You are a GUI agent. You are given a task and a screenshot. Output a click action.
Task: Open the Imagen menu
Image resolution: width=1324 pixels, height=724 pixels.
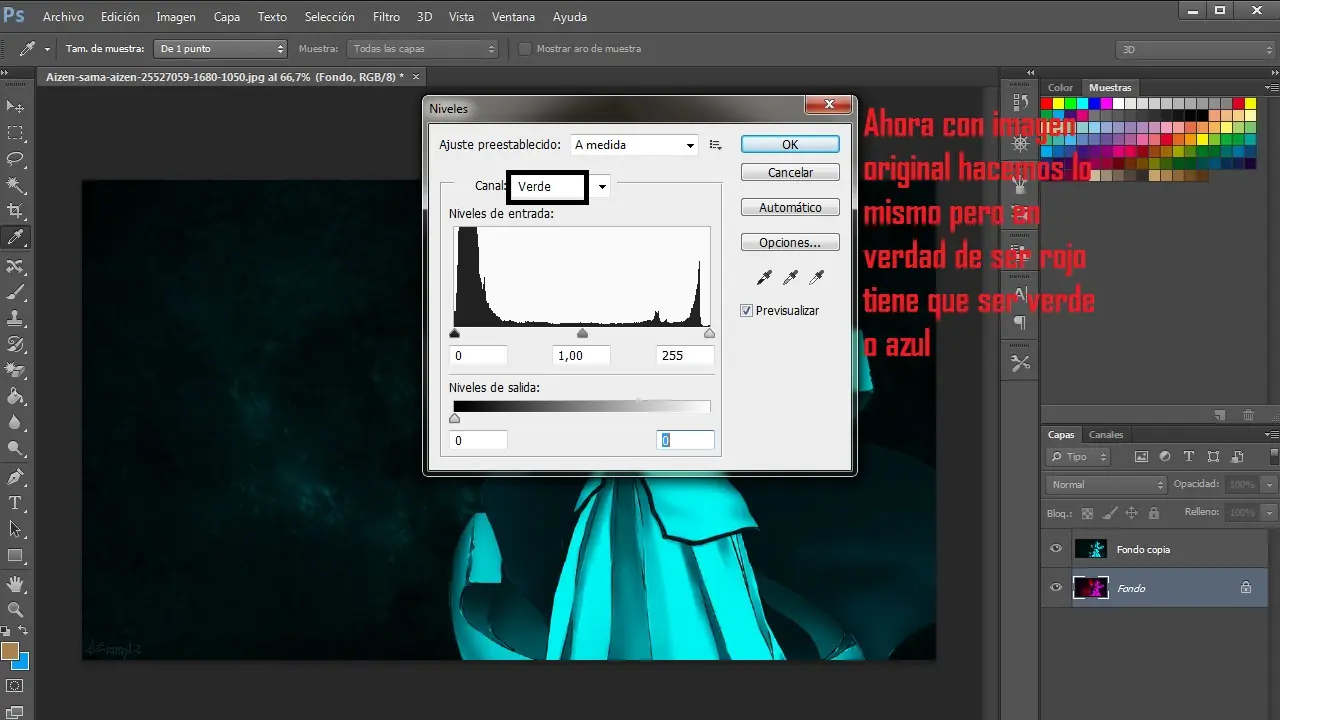[x=176, y=17]
